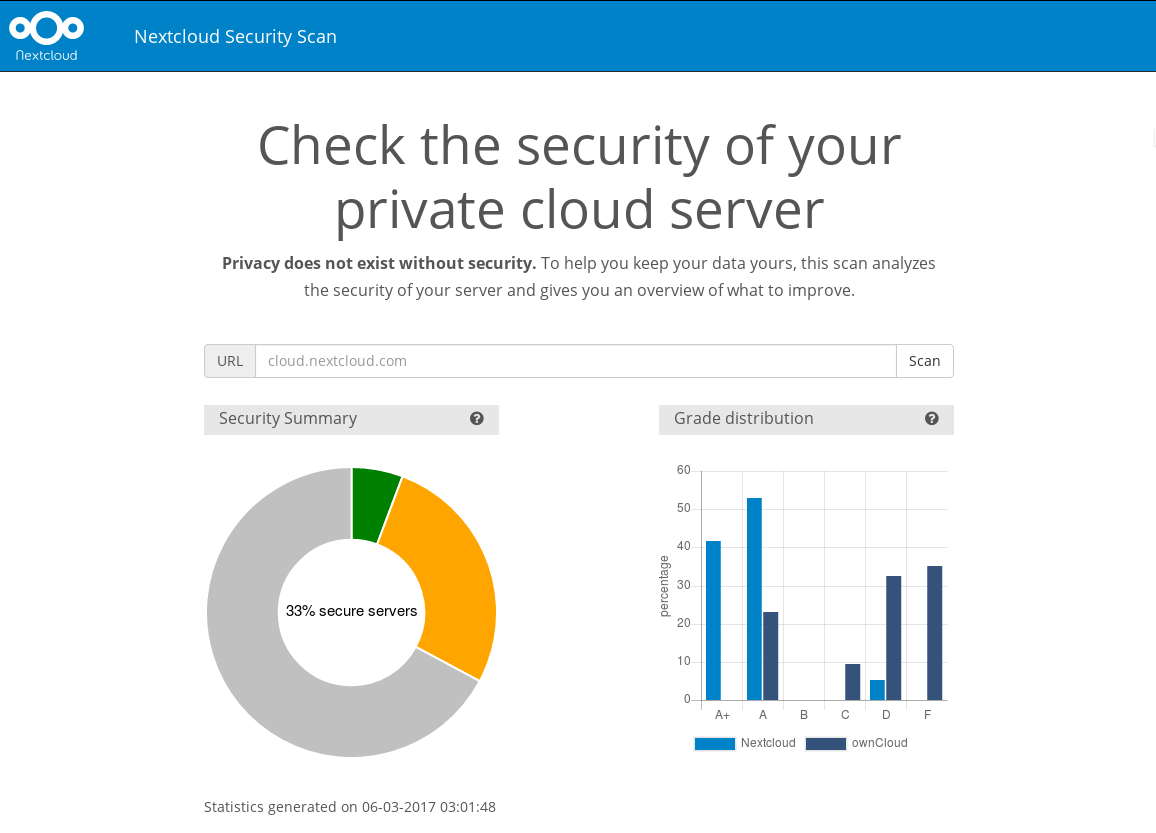
Task: Click the Nextcloud logo in the header
Action: [x=46, y=36]
